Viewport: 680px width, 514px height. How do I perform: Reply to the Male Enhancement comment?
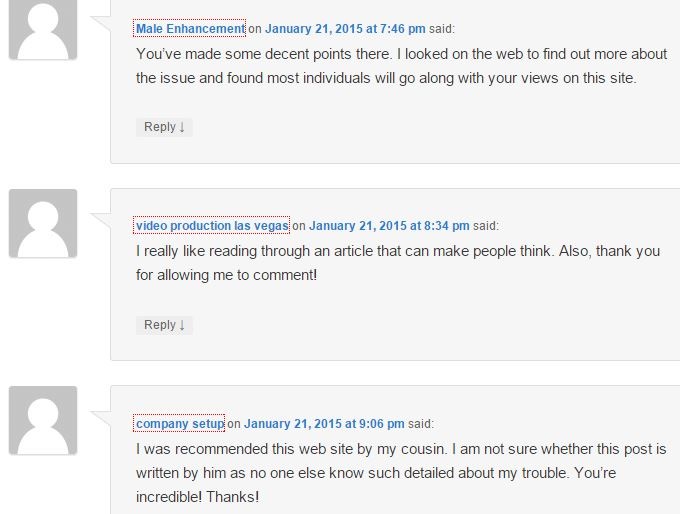point(164,127)
